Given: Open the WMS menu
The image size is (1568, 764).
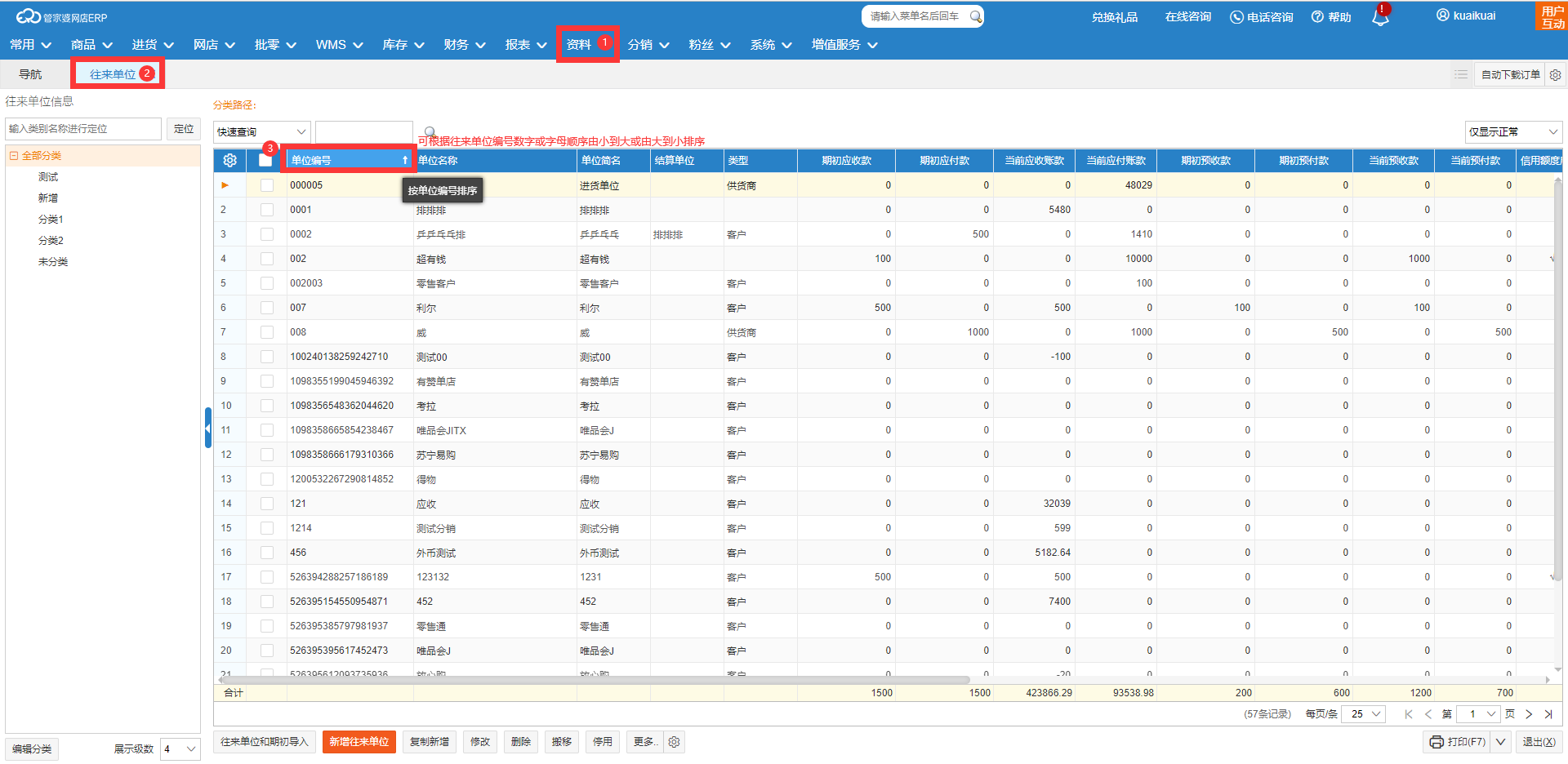Looking at the screenshot, I should 339,45.
